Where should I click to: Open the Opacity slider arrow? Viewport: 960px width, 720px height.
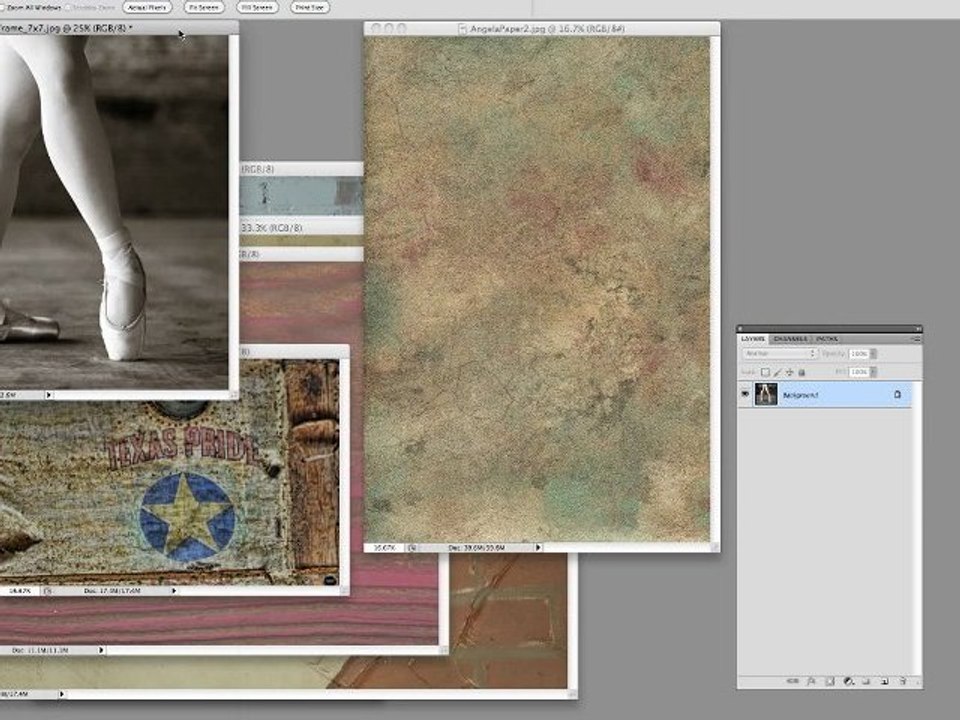pos(874,353)
